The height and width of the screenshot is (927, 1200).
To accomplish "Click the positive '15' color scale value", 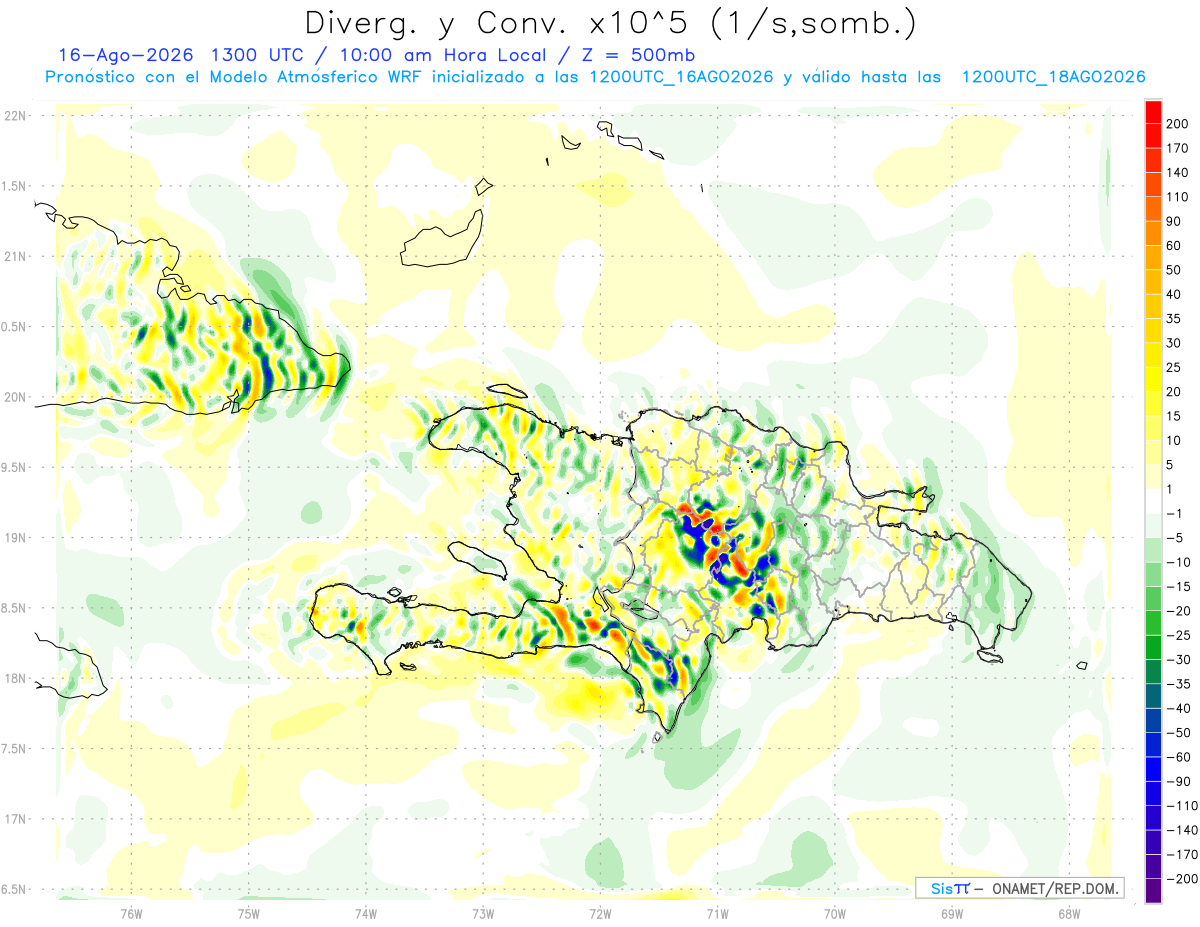I will 1173,416.
